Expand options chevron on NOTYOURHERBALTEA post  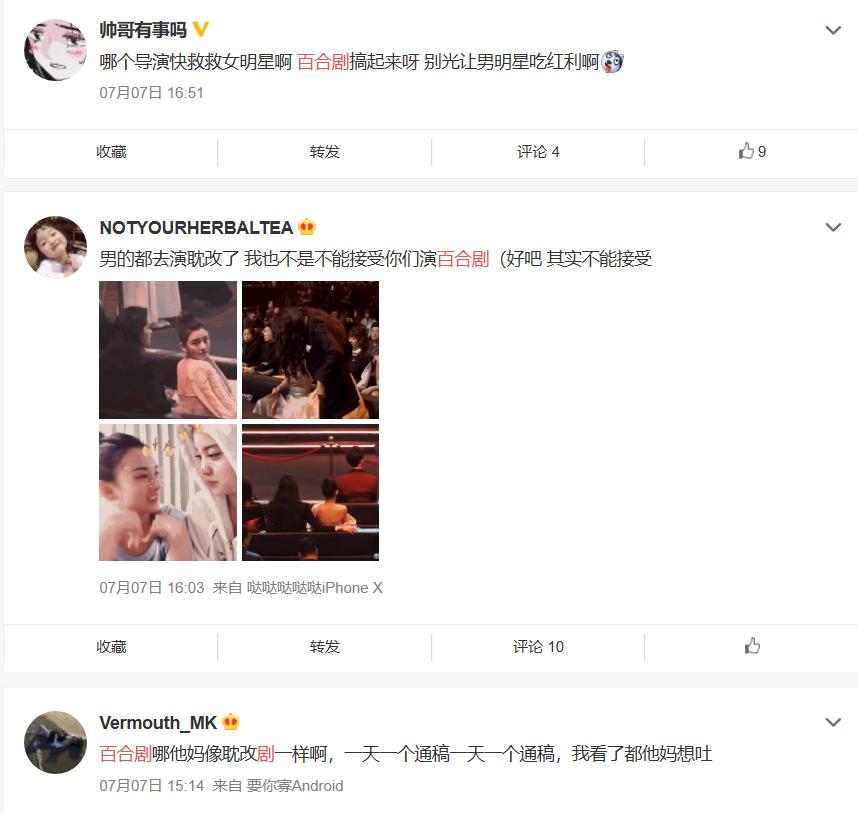point(833,227)
